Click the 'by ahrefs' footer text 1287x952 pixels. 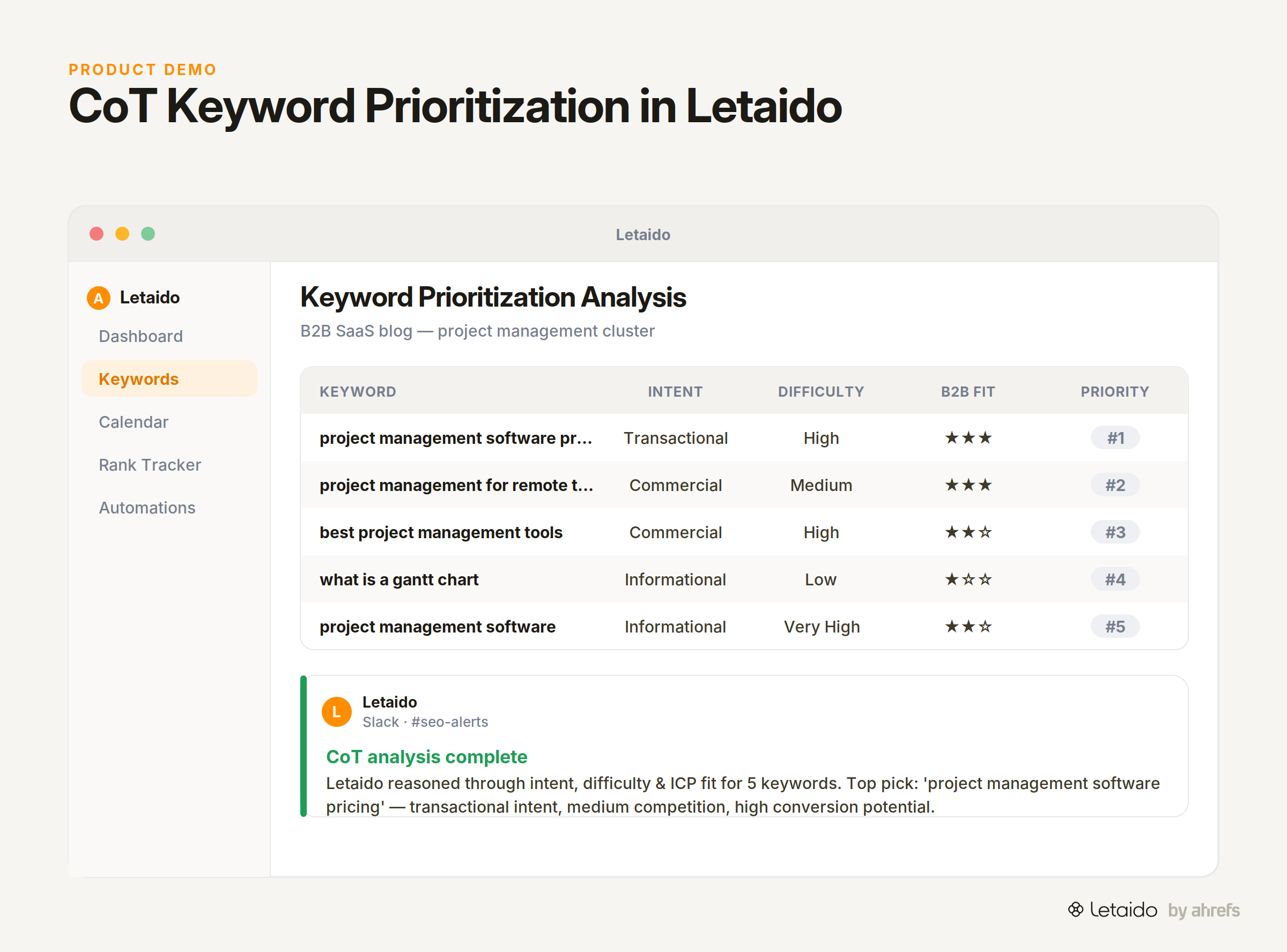tap(1204, 911)
